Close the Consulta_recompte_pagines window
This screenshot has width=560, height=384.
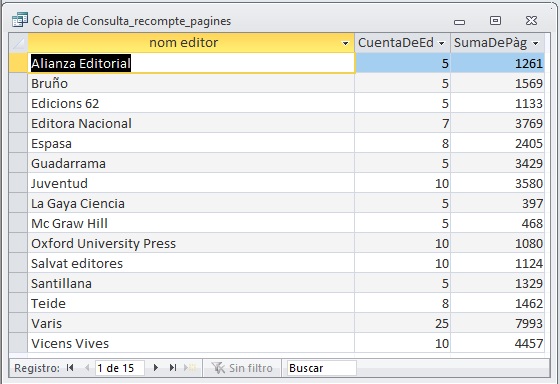tap(531, 20)
